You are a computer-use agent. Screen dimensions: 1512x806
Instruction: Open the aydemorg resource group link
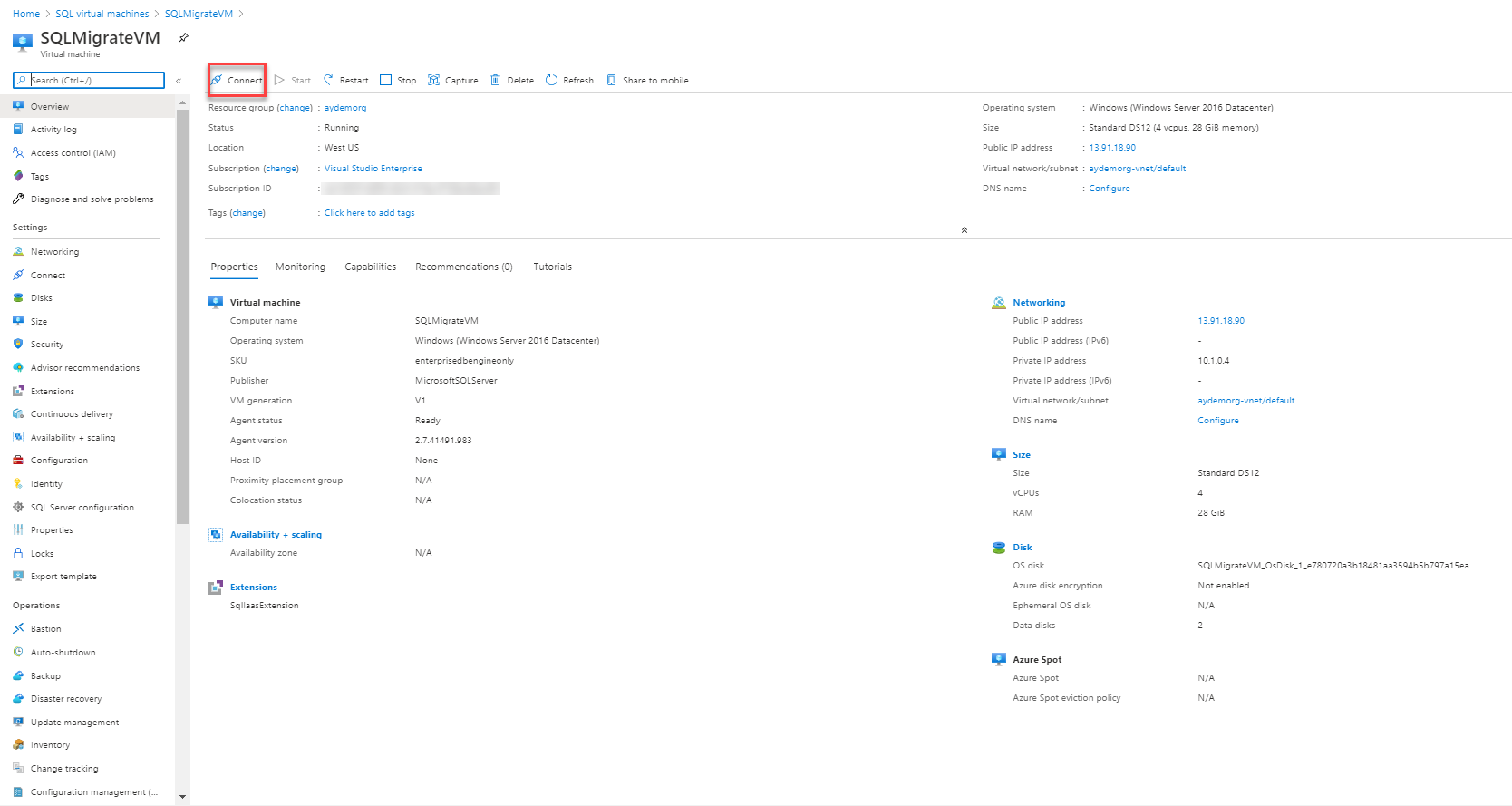point(345,108)
